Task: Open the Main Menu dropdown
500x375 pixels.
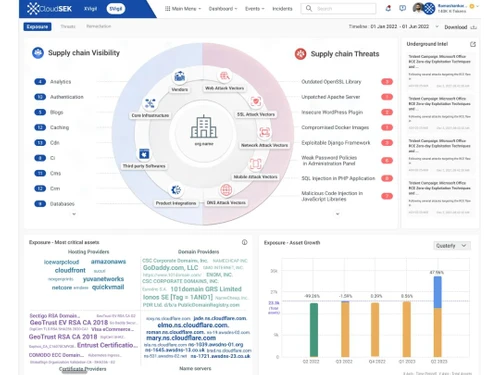Action: [x=183, y=9]
